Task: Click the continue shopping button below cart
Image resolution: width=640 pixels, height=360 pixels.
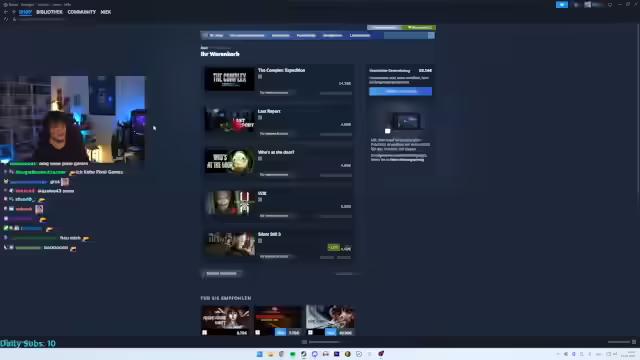Action: (222, 273)
